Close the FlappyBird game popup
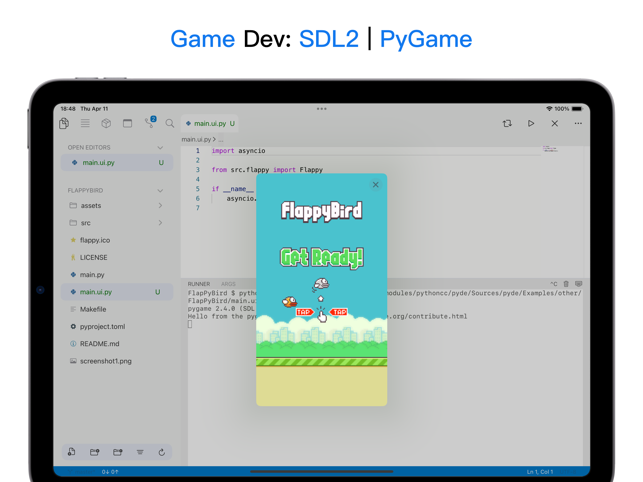643x482 pixels. pyautogui.click(x=376, y=185)
